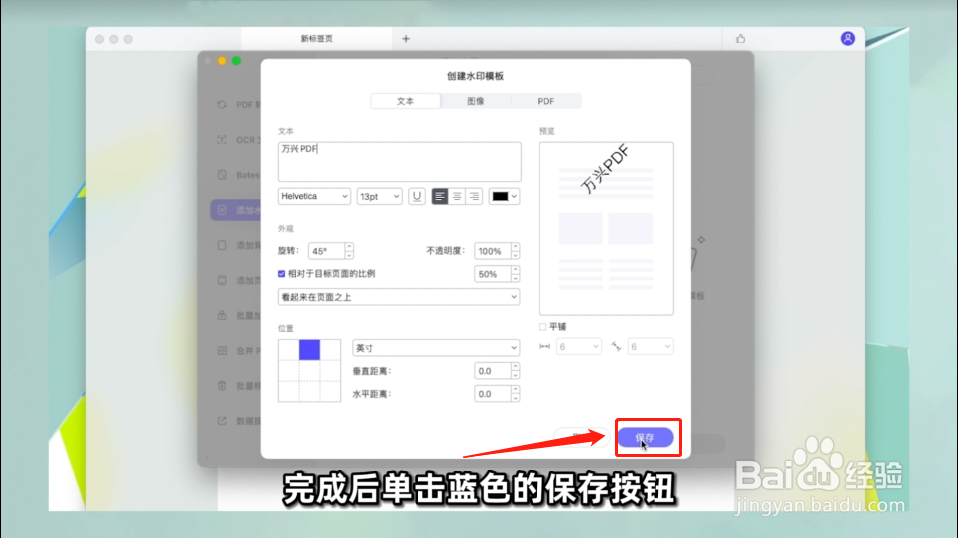The image size is (958, 538).
Task: Click the 垂直距离 0.0 field
Action: [493, 371]
